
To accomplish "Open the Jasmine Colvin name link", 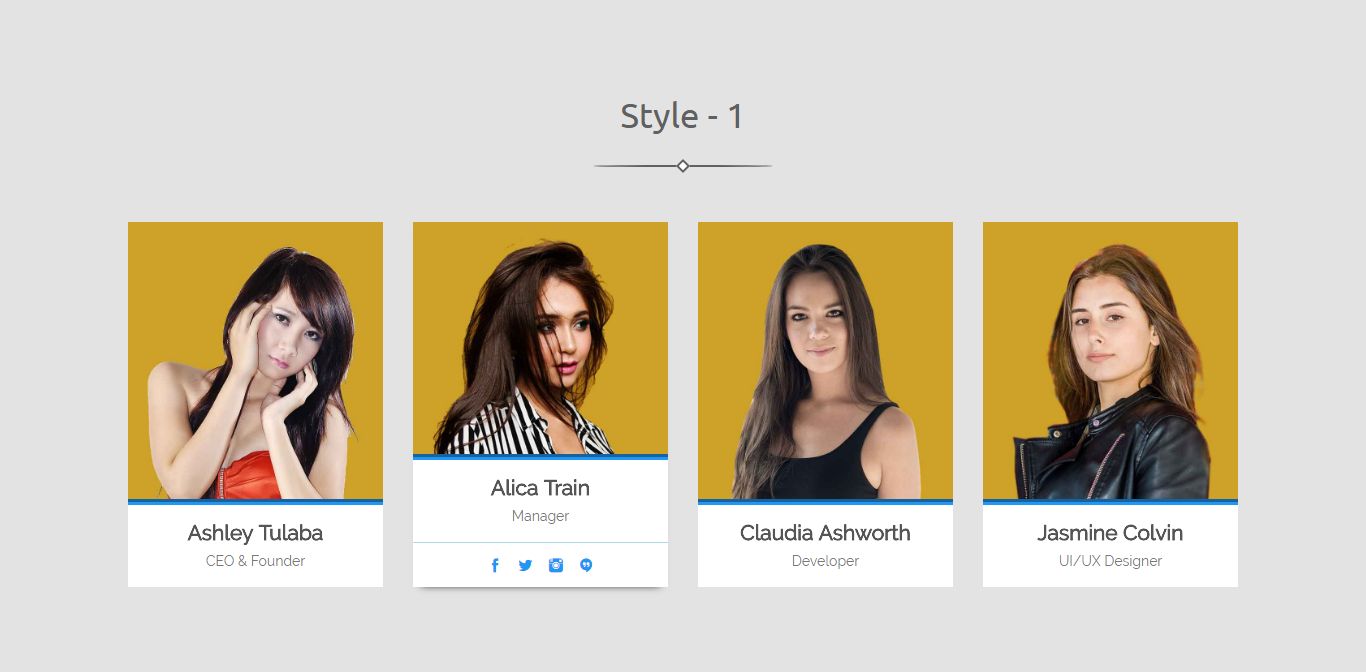I will [x=1110, y=533].
